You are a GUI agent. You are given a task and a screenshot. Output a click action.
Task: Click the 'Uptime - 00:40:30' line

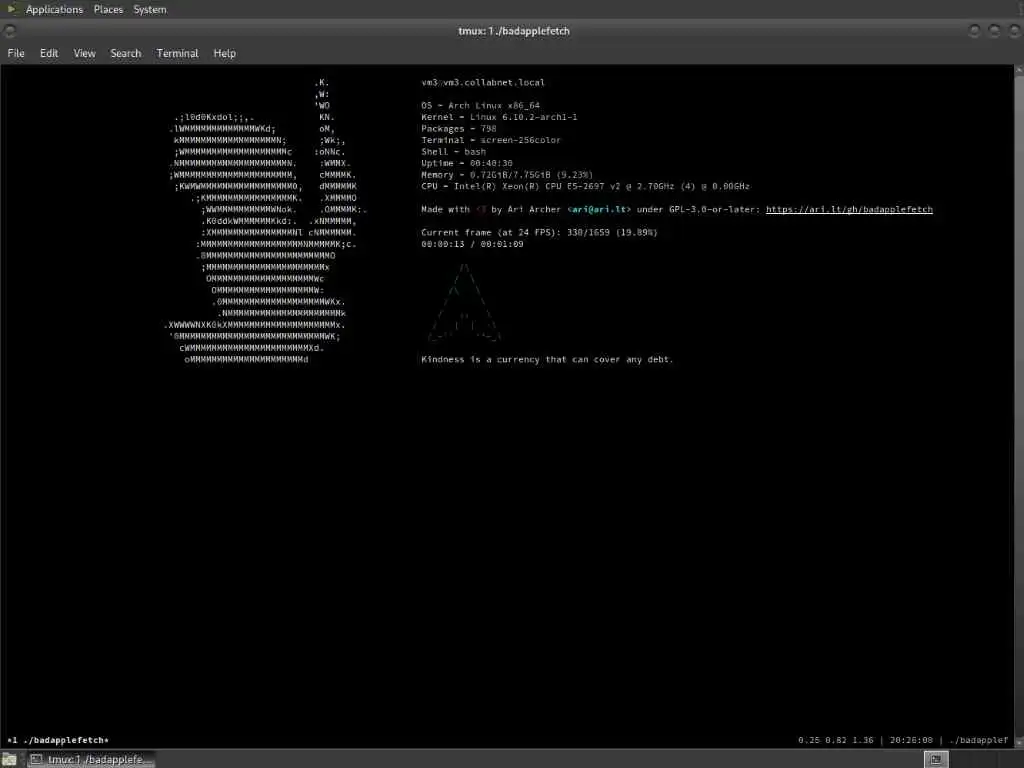(467, 163)
